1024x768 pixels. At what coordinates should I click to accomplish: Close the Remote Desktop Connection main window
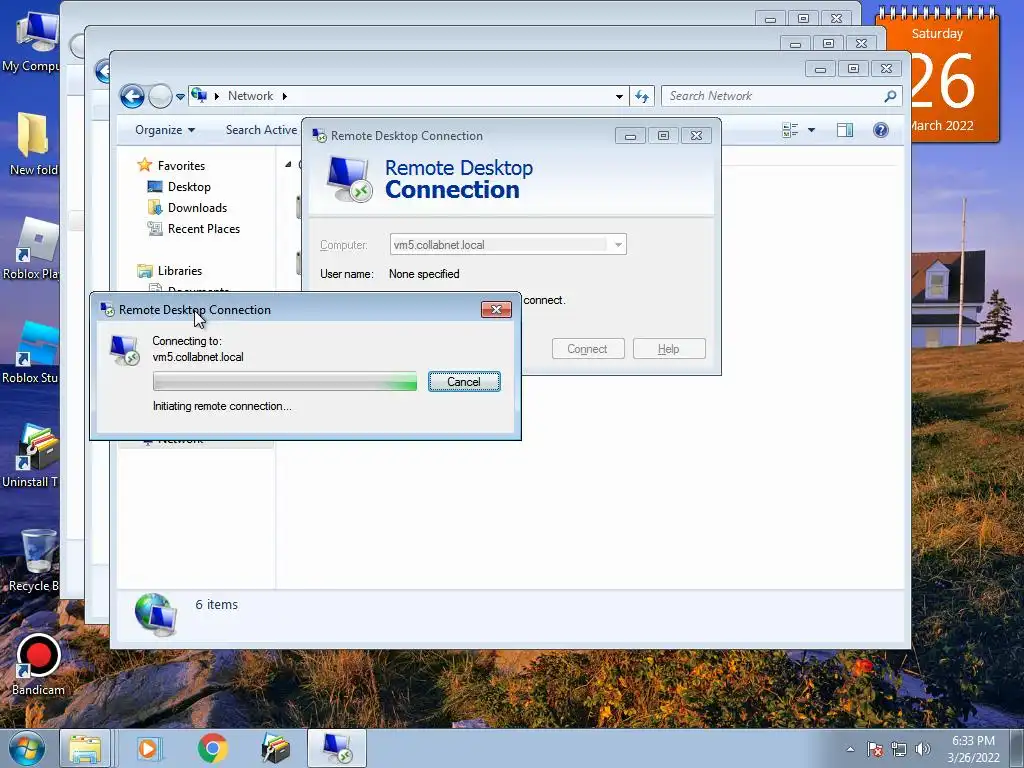pos(696,136)
